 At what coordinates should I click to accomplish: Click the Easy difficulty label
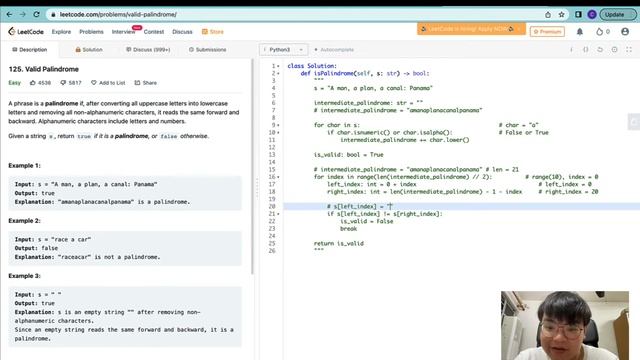pyautogui.click(x=14, y=83)
